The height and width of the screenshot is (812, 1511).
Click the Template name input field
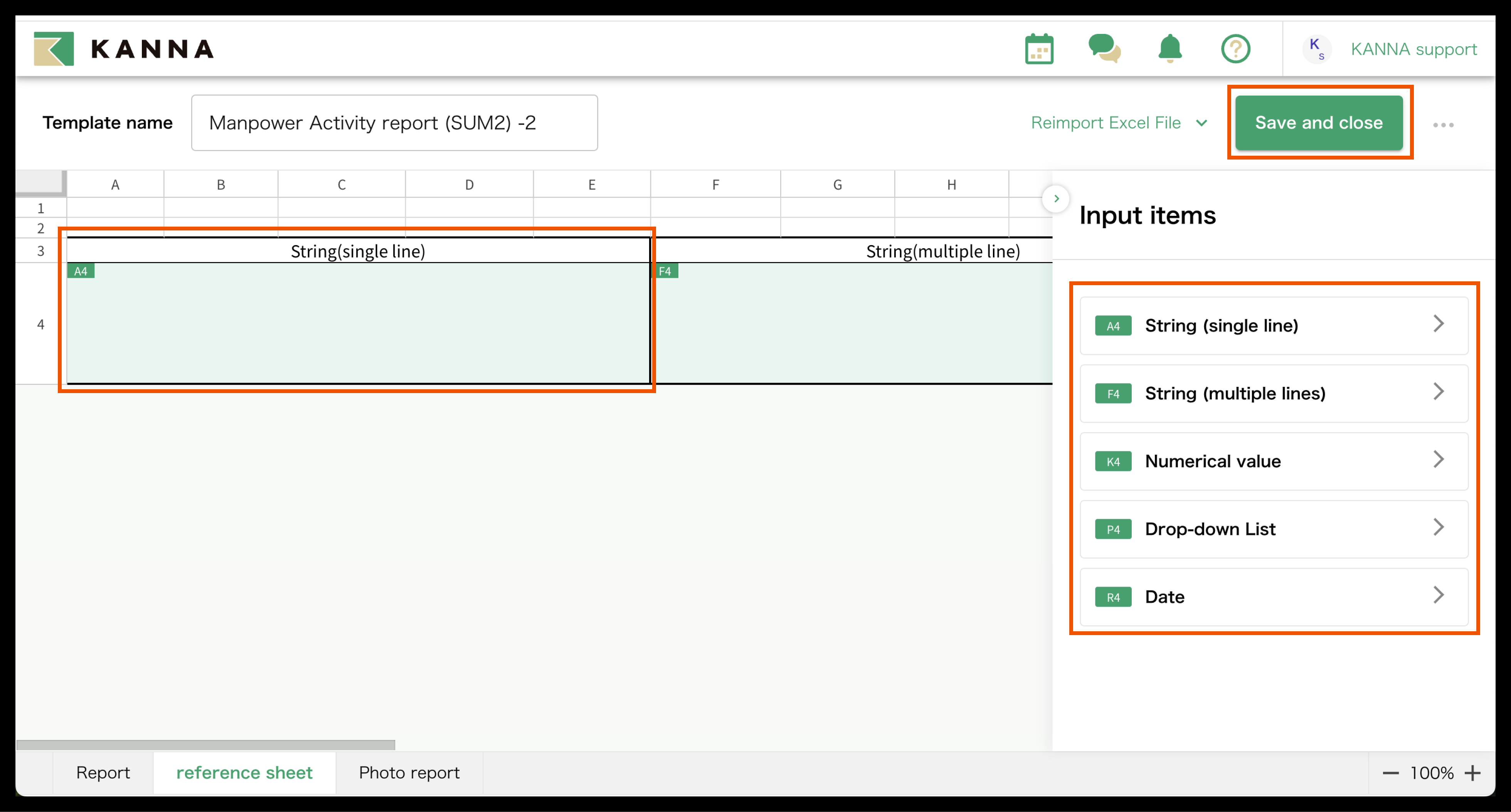point(394,123)
